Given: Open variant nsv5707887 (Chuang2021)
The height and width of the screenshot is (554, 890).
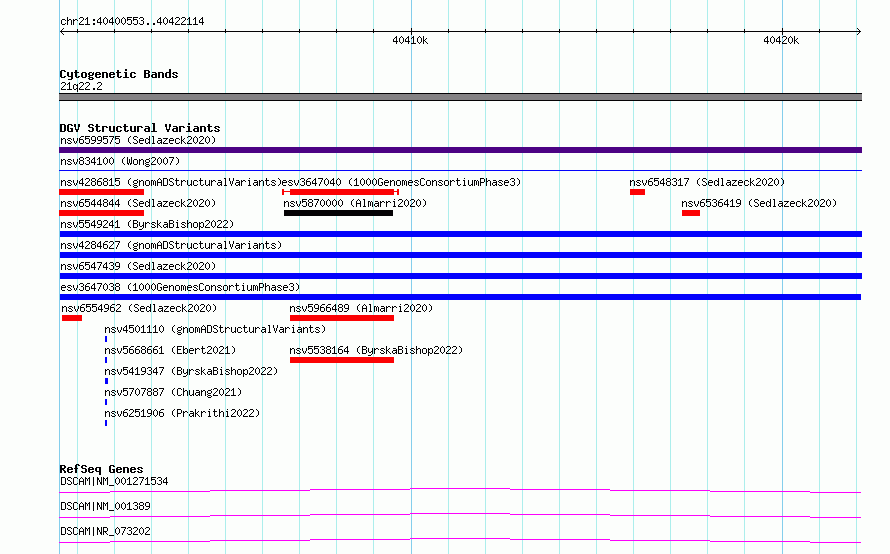Looking at the screenshot, I should coord(173,392).
